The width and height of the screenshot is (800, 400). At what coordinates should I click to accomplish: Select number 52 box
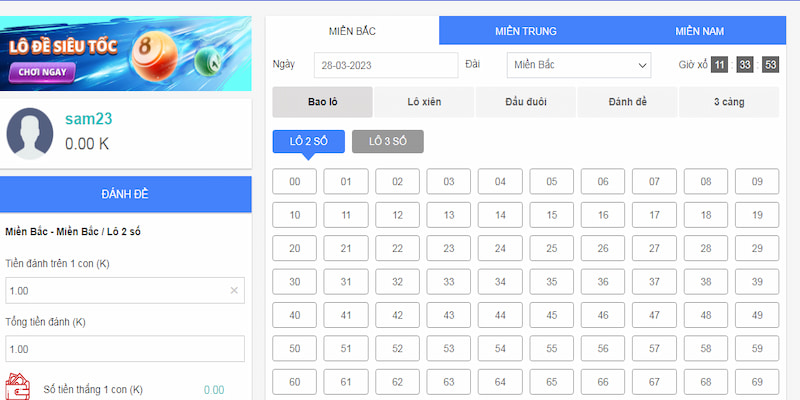point(397,348)
